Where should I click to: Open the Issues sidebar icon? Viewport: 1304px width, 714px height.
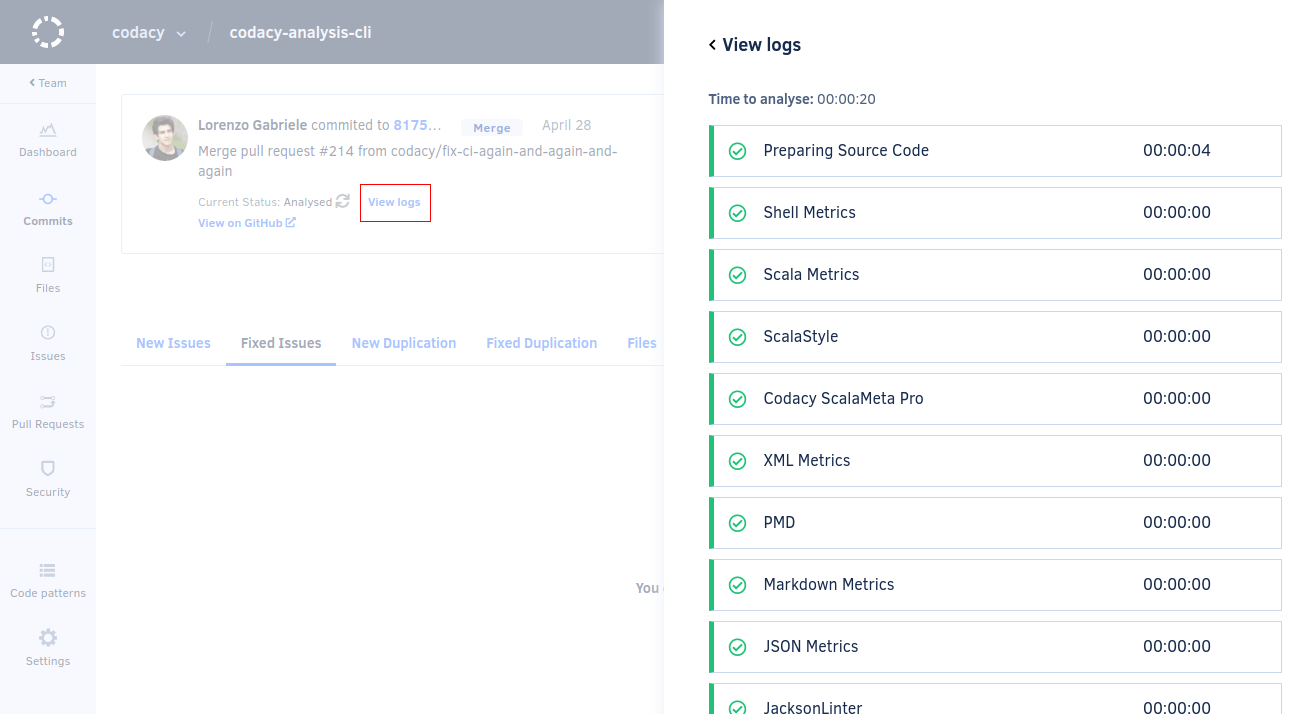pyautogui.click(x=48, y=333)
